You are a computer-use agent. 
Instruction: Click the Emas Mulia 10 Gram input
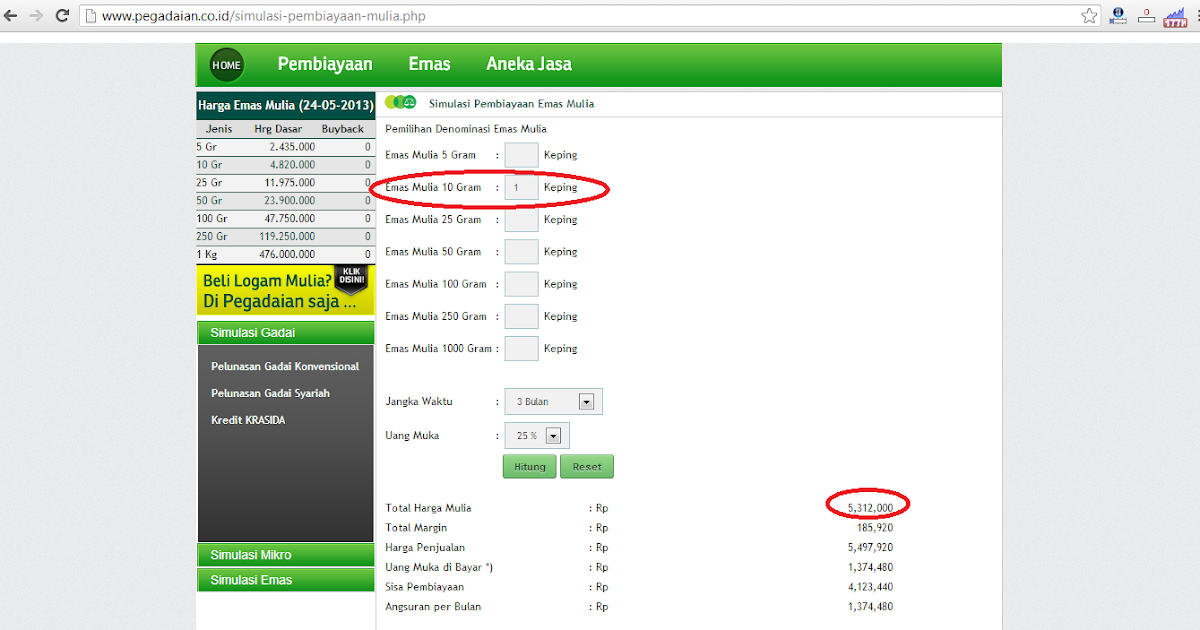521,187
